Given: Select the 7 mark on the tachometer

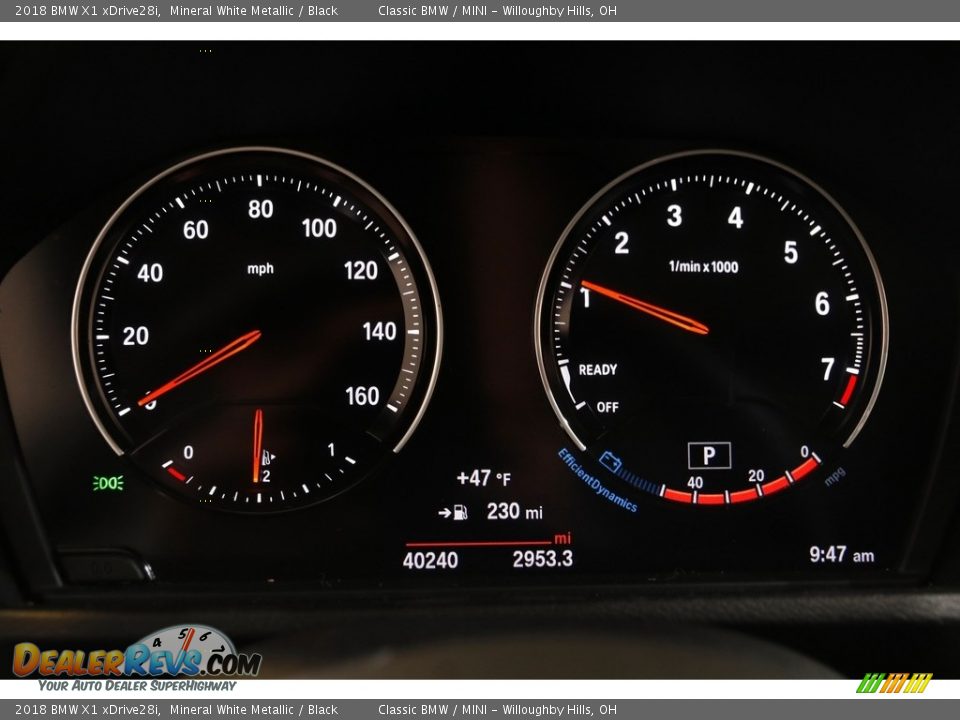Looking at the screenshot, I should 828,369.
